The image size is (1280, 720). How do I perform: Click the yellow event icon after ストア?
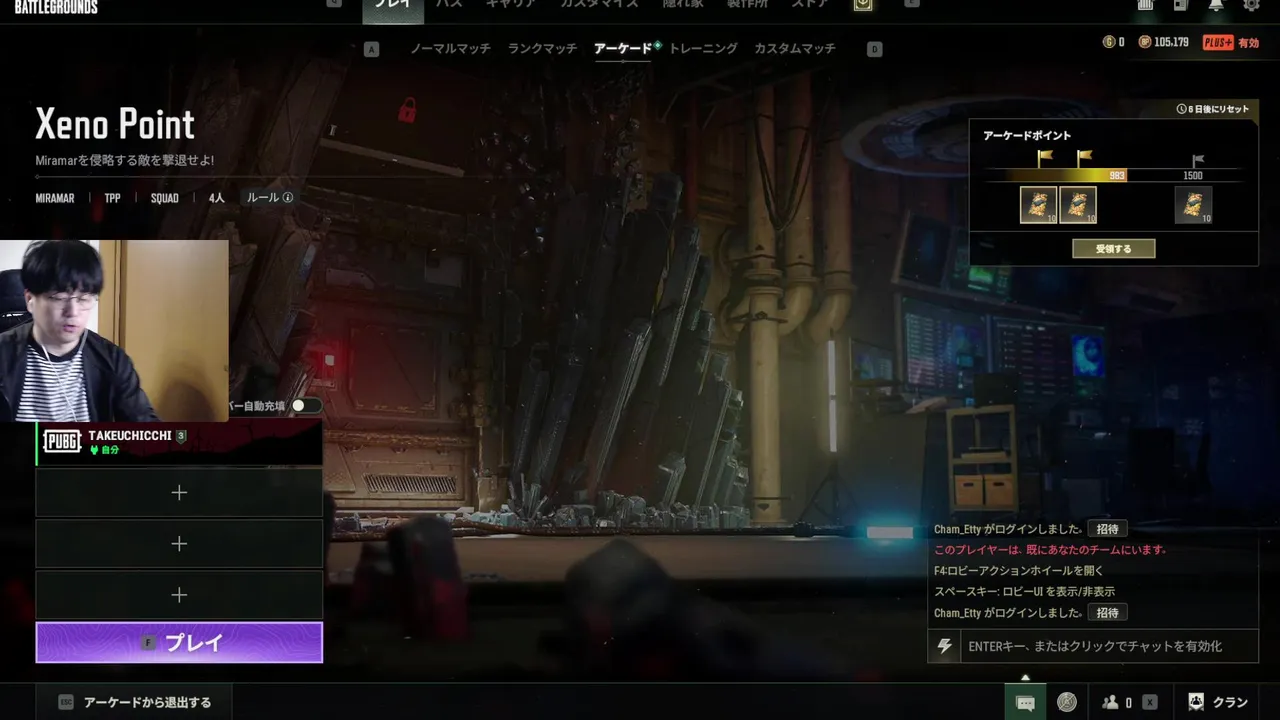click(863, 5)
